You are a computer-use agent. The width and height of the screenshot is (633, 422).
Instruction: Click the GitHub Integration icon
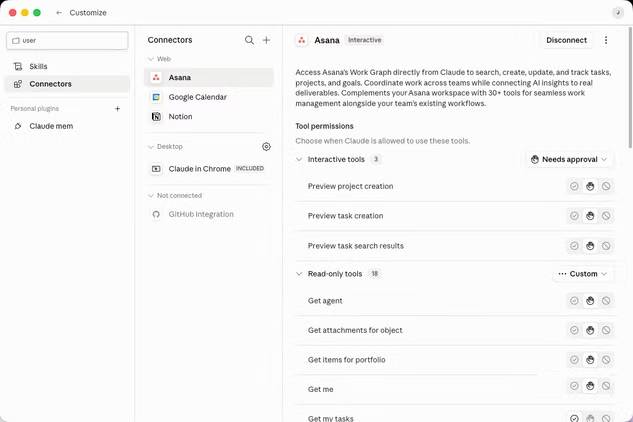[x=156, y=214]
